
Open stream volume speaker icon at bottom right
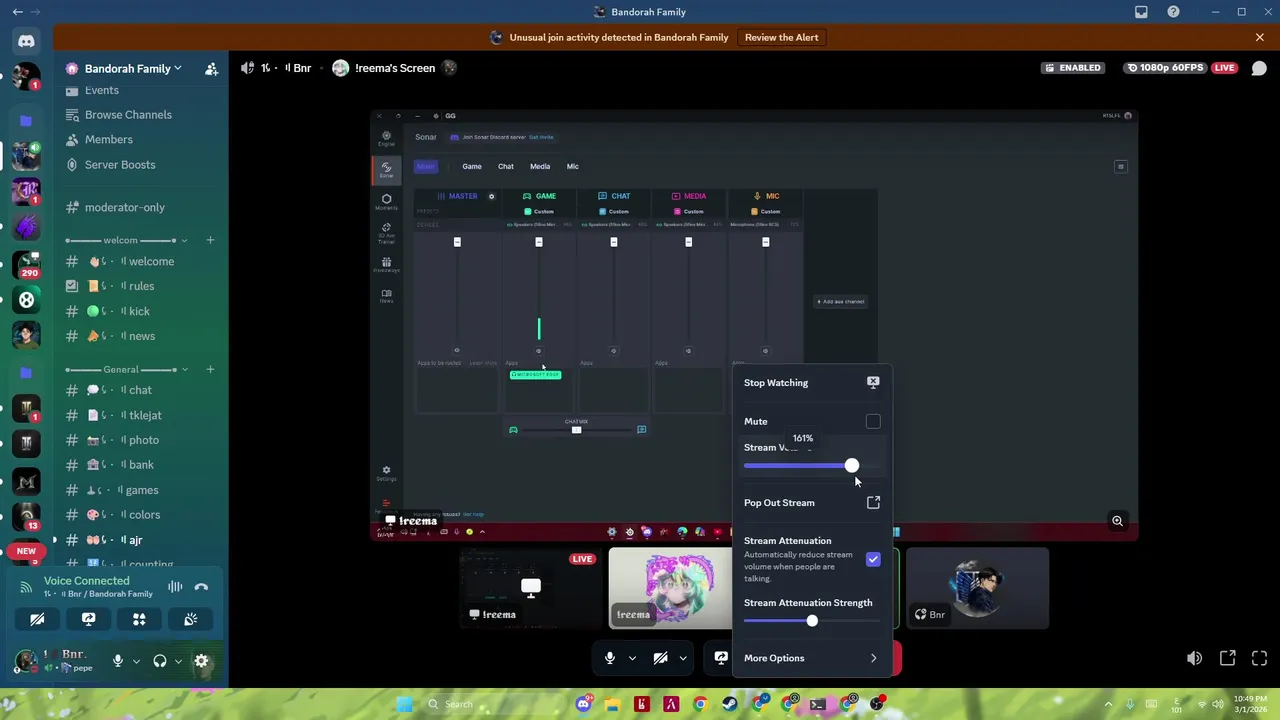click(x=1194, y=658)
